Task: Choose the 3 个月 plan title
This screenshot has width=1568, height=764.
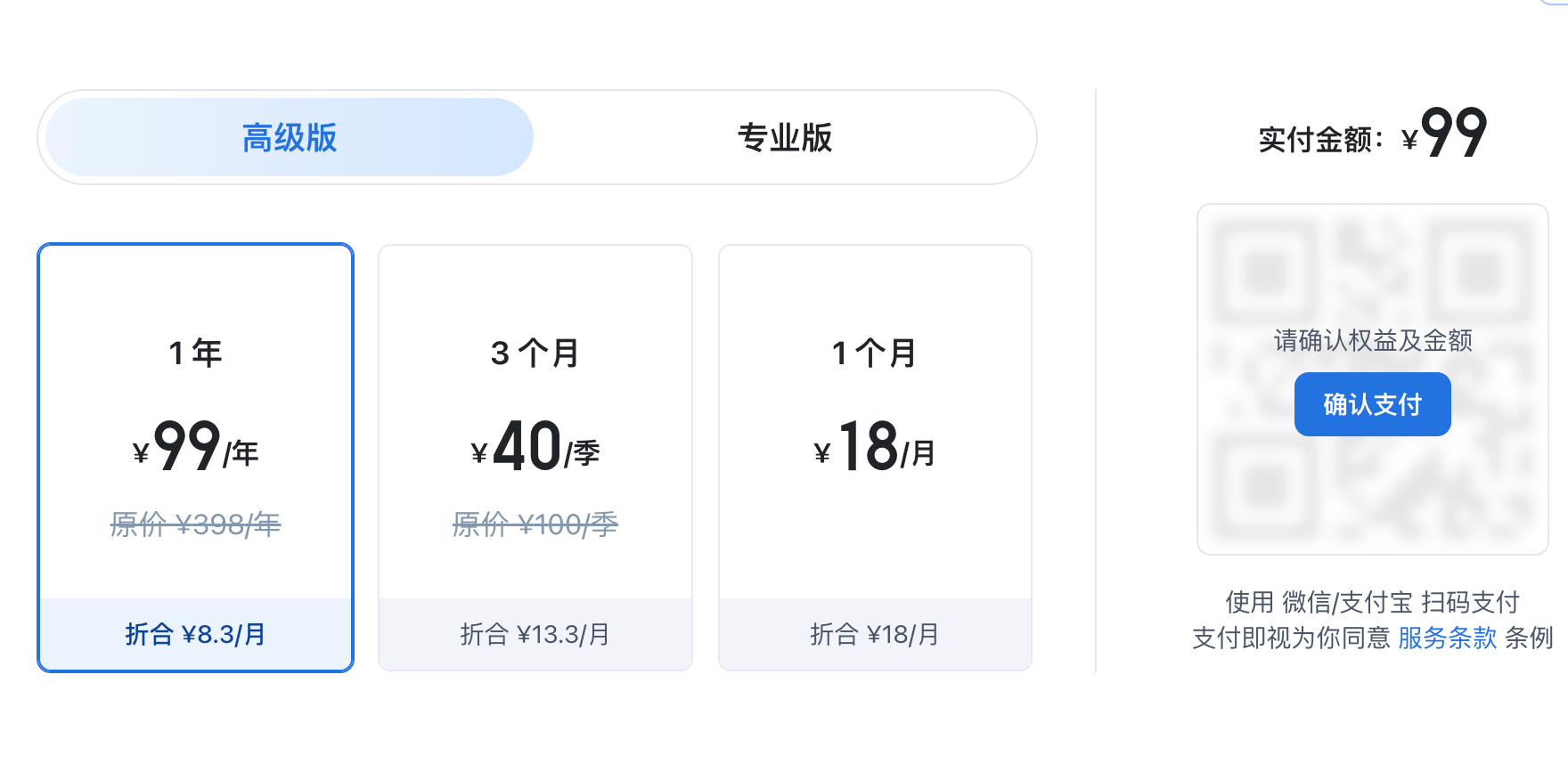Action: 535,354
